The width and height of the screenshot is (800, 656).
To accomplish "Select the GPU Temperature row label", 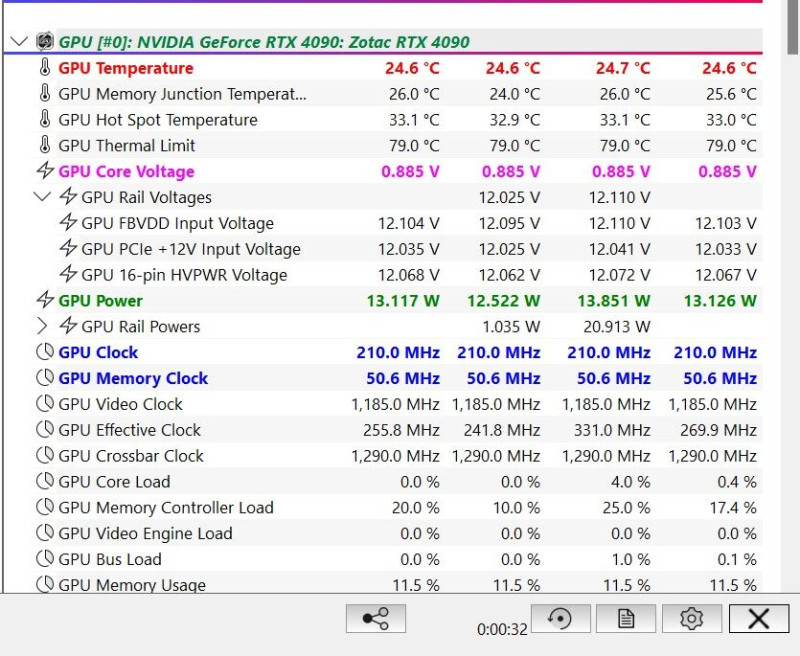I will 126,68.
